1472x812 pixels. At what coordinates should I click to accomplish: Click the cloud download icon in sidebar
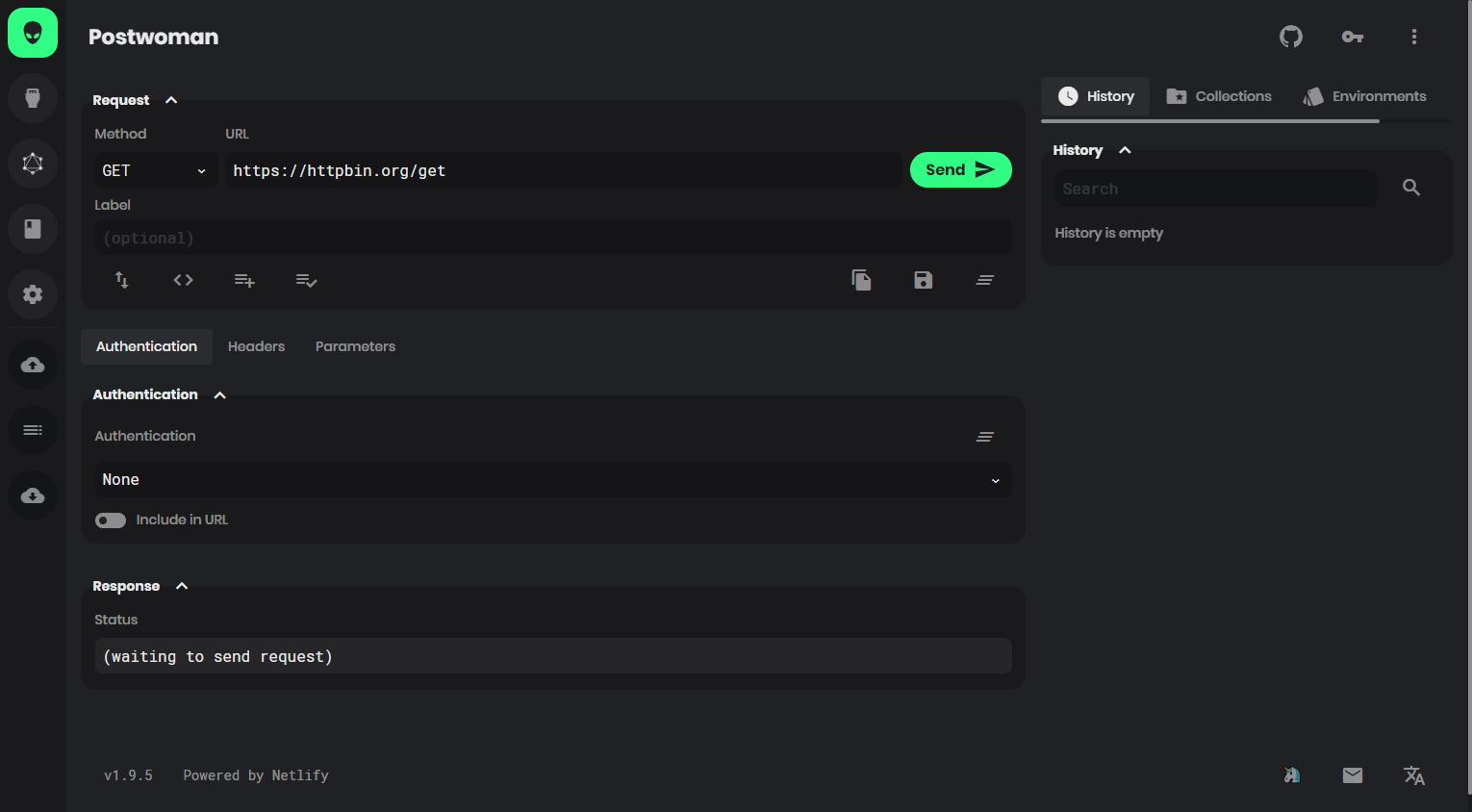33,495
